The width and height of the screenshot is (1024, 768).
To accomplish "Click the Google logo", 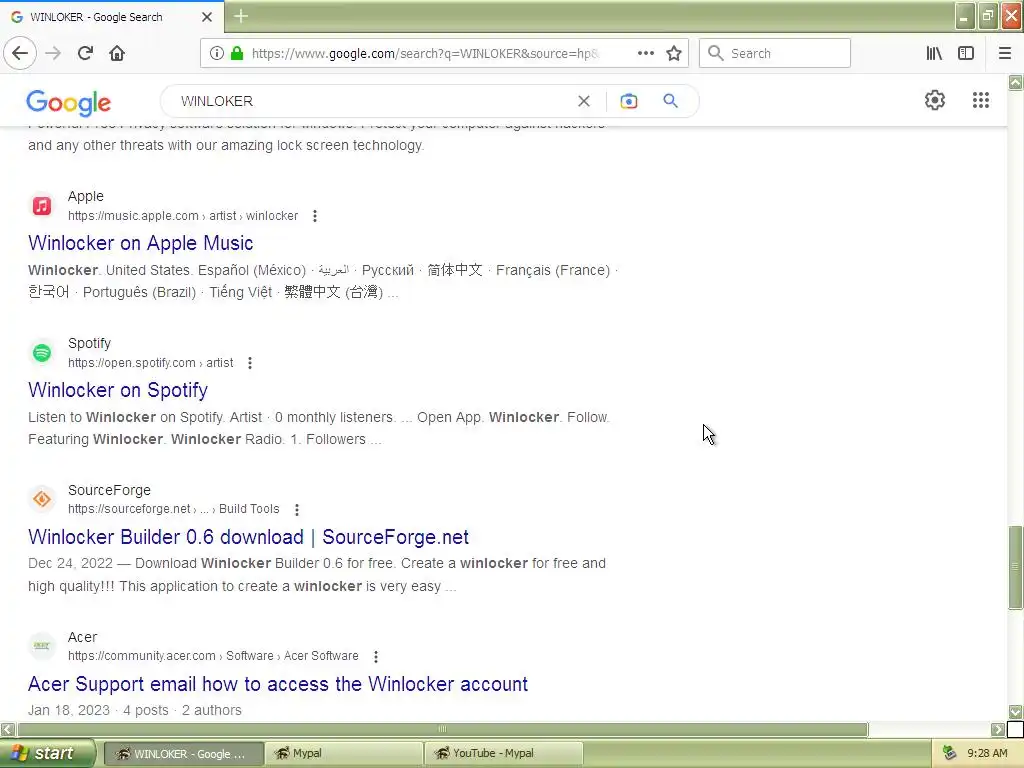I will click(x=69, y=103).
